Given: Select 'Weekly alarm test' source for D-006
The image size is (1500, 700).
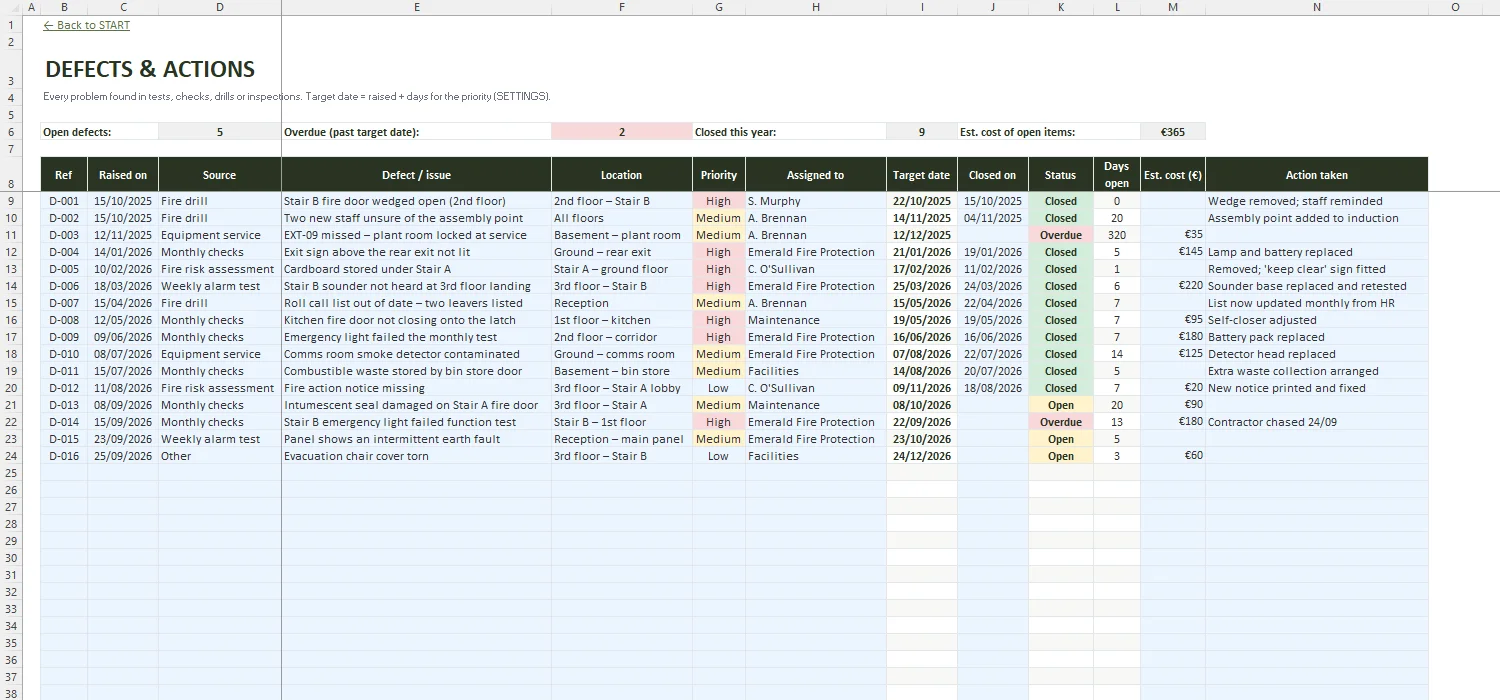Looking at the screenshot, I should pos(220,286).
